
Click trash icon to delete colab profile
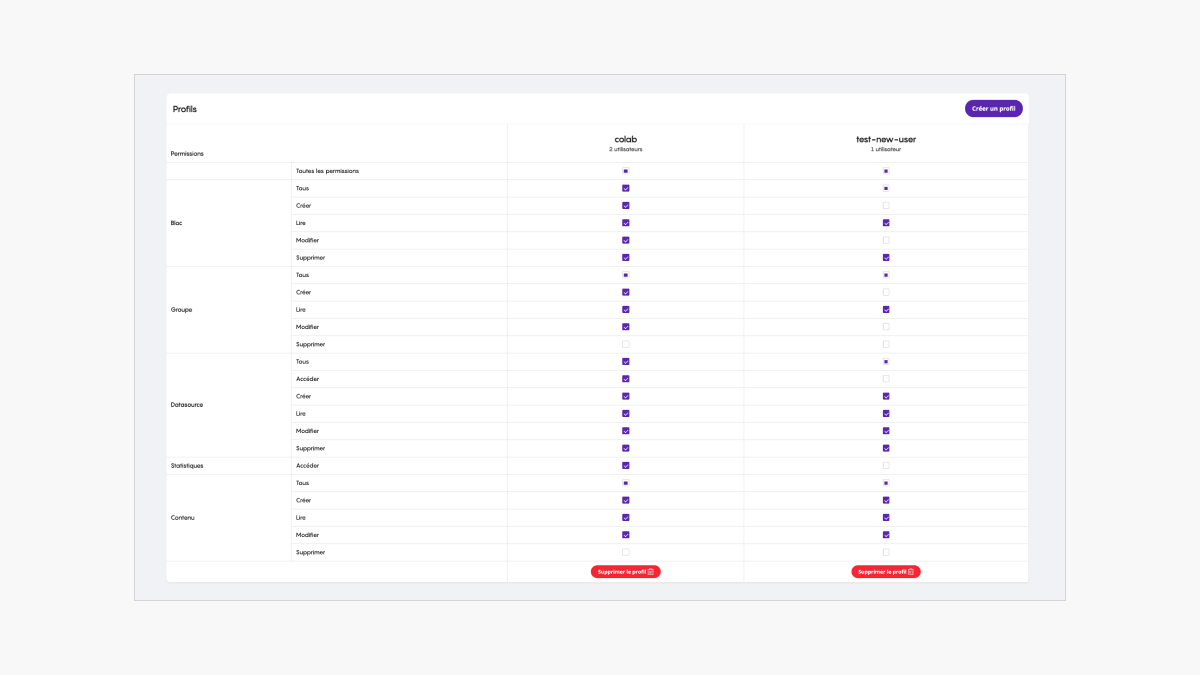pos(651,572)
